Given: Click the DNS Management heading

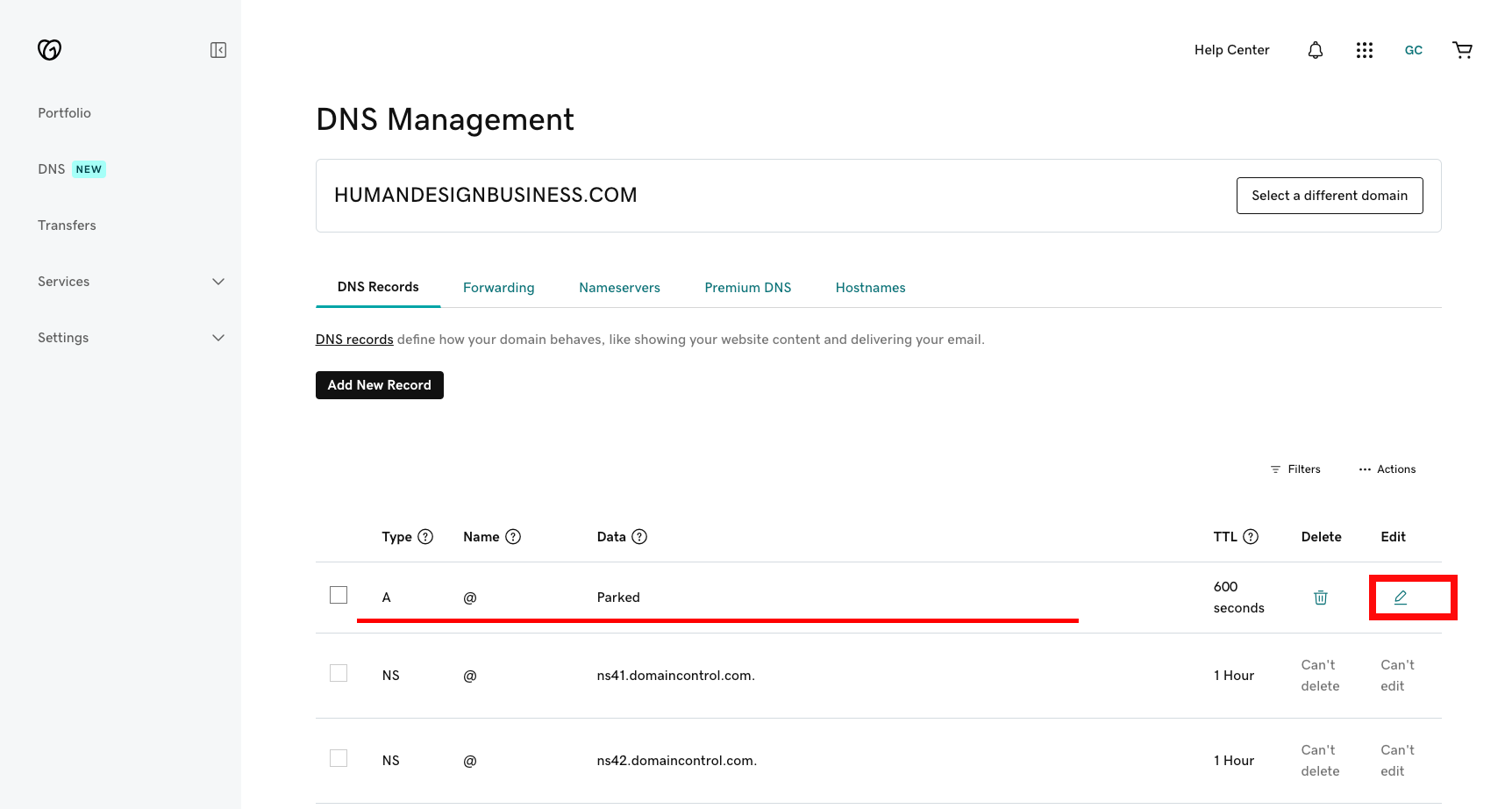Looking at the screenshot, I should (445, 119).
